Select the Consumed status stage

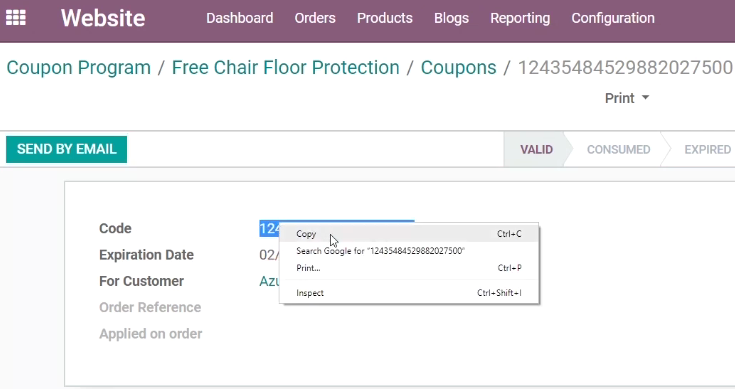click(618, 150)
